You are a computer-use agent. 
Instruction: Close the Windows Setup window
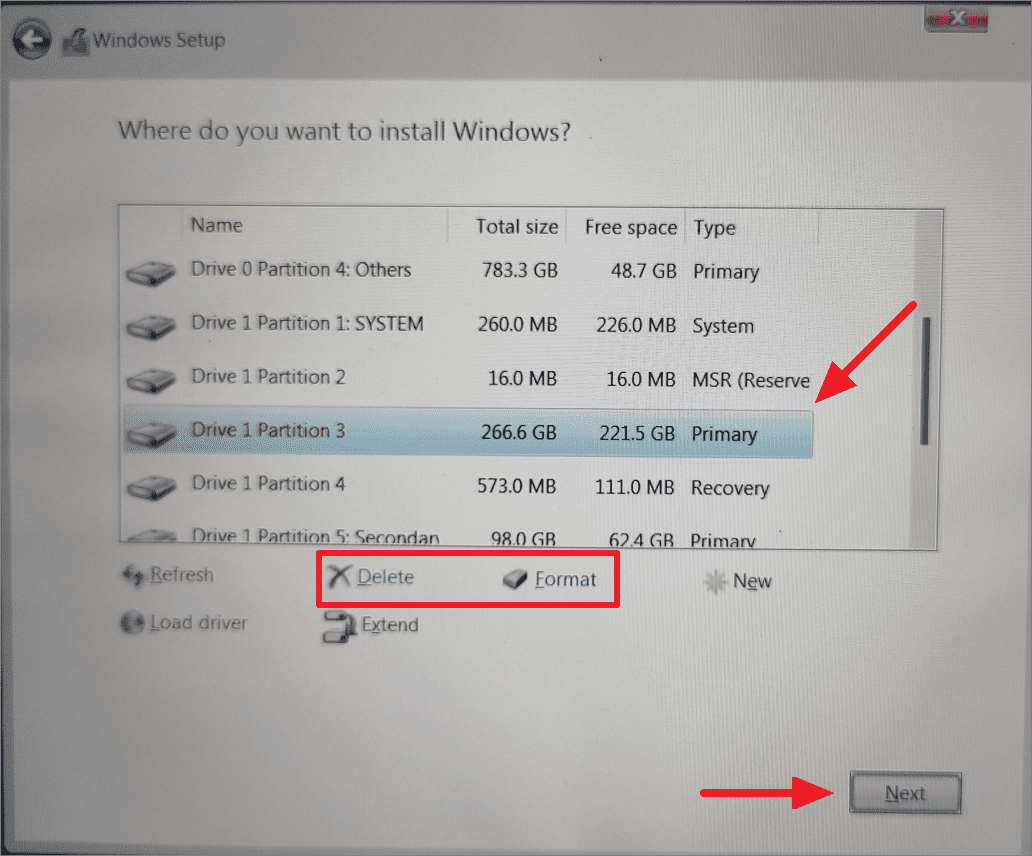coord(956,20)
